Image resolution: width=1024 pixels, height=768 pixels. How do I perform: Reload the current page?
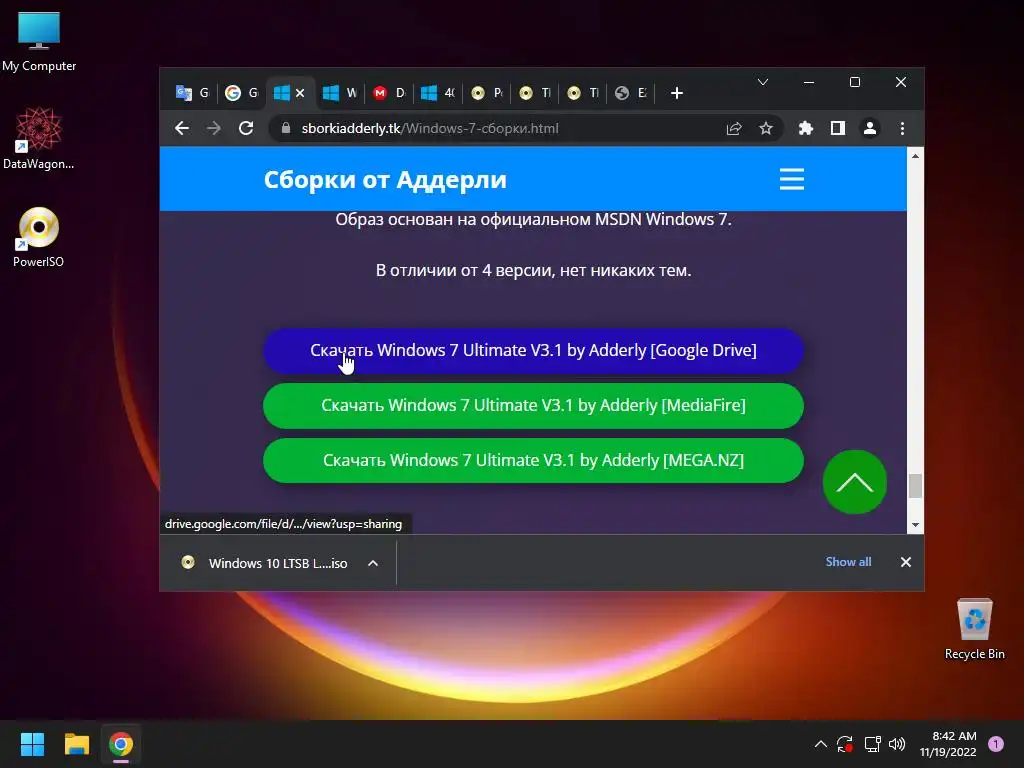click(246, 129)
